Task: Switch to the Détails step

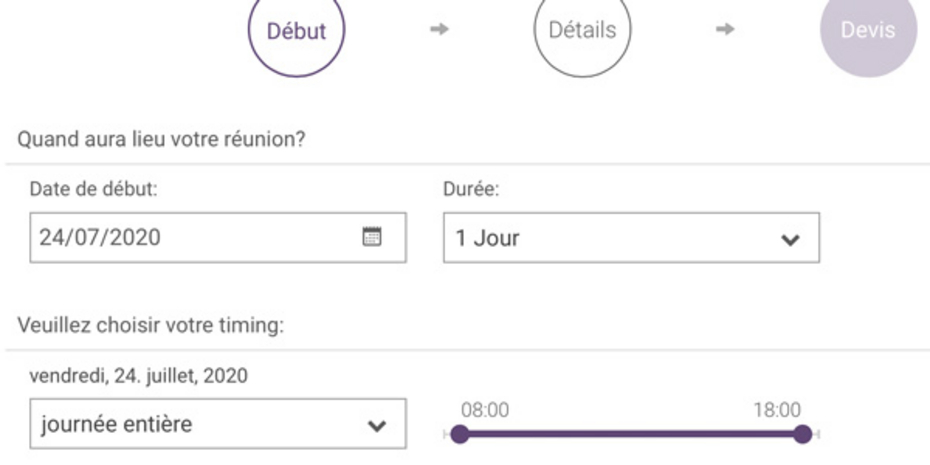Action: (x=582, y=30)
